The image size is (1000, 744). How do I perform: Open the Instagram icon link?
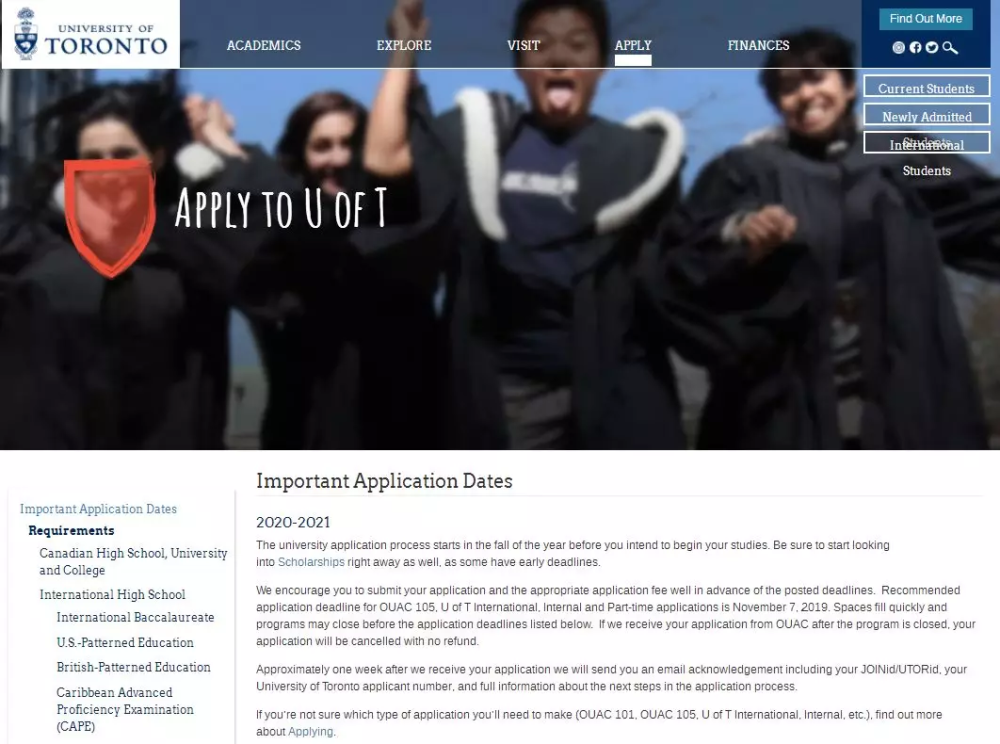click(898, 47)
